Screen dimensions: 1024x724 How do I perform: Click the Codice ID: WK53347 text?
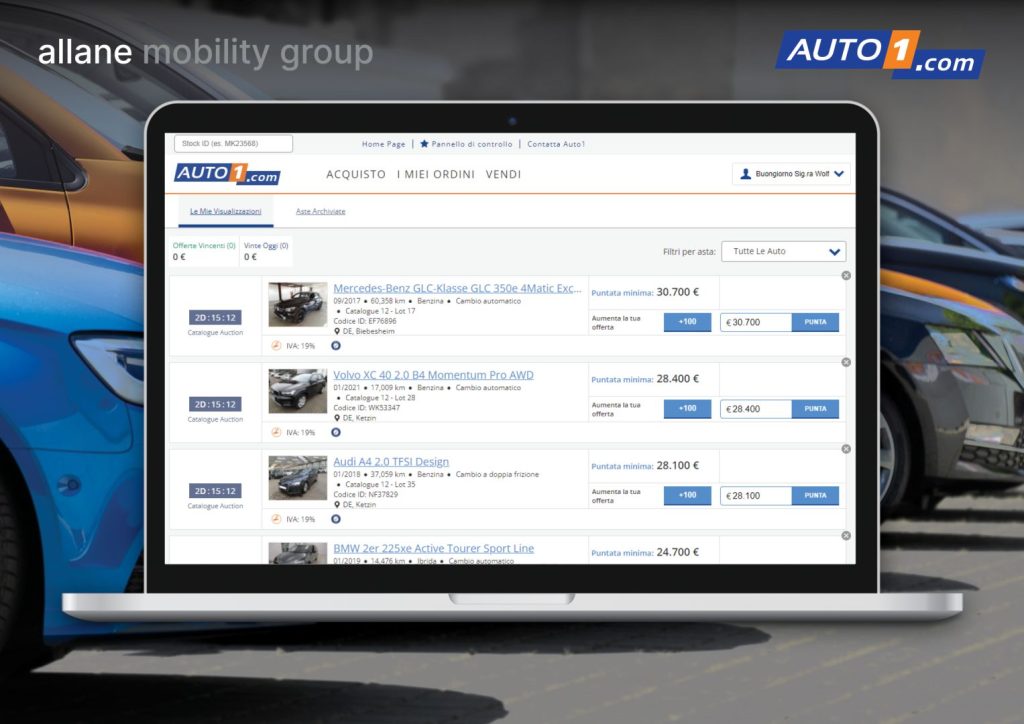(x=366, y=408)
